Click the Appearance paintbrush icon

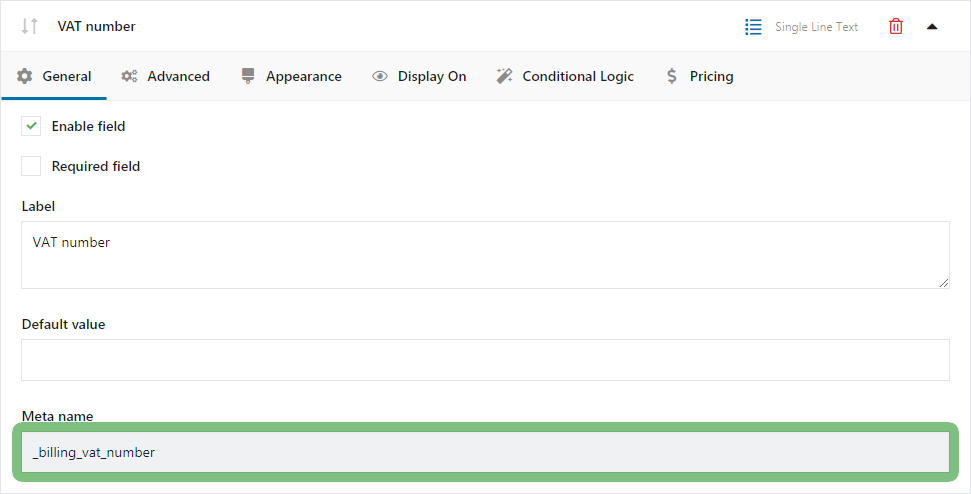point(248,76)
